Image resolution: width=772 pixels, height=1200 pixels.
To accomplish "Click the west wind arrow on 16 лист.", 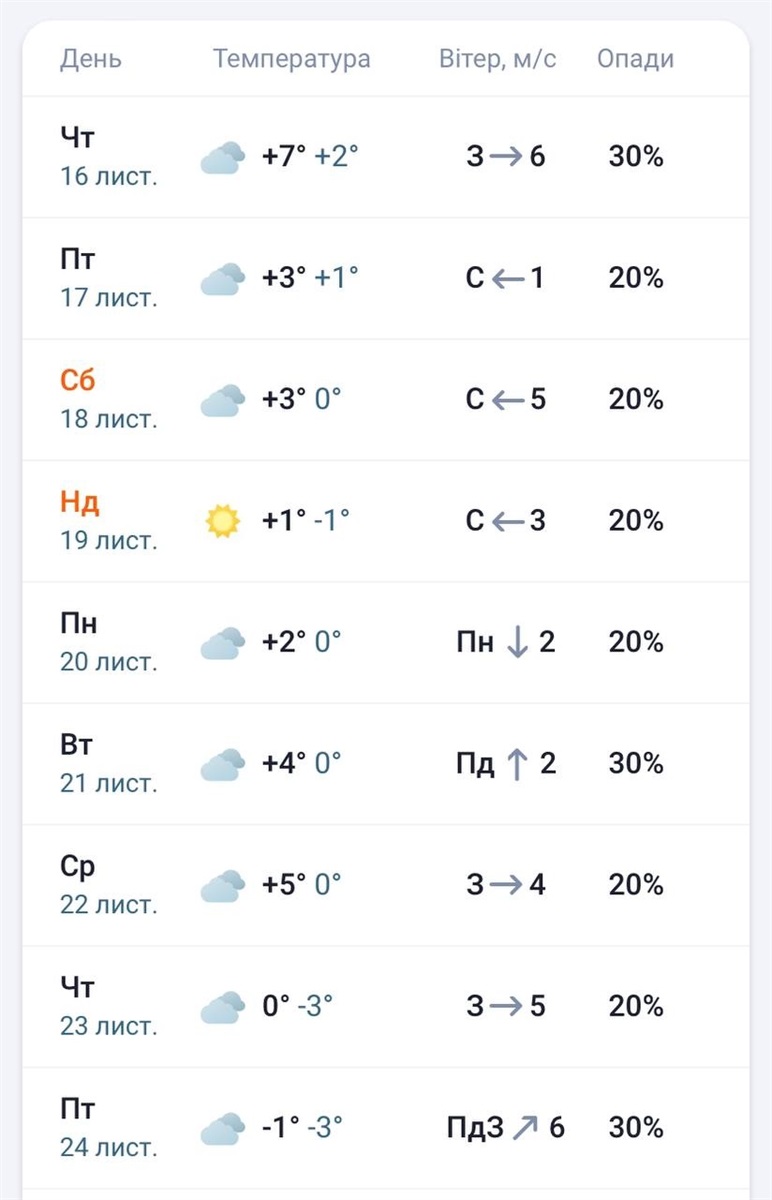I will coord(507,157).
